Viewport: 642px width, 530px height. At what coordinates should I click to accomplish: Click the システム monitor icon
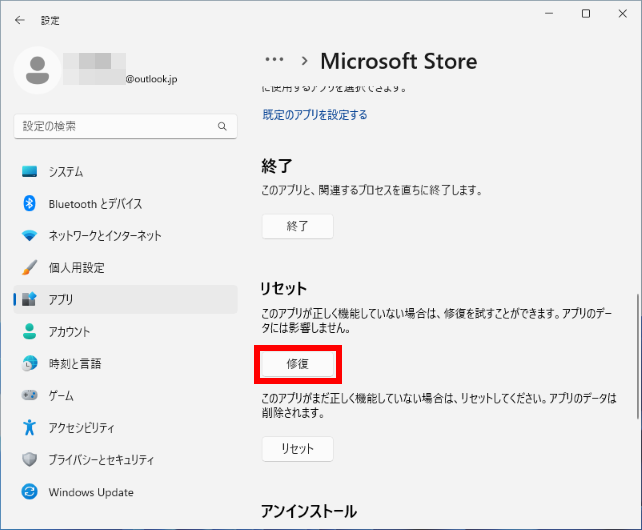pos(29,171)
